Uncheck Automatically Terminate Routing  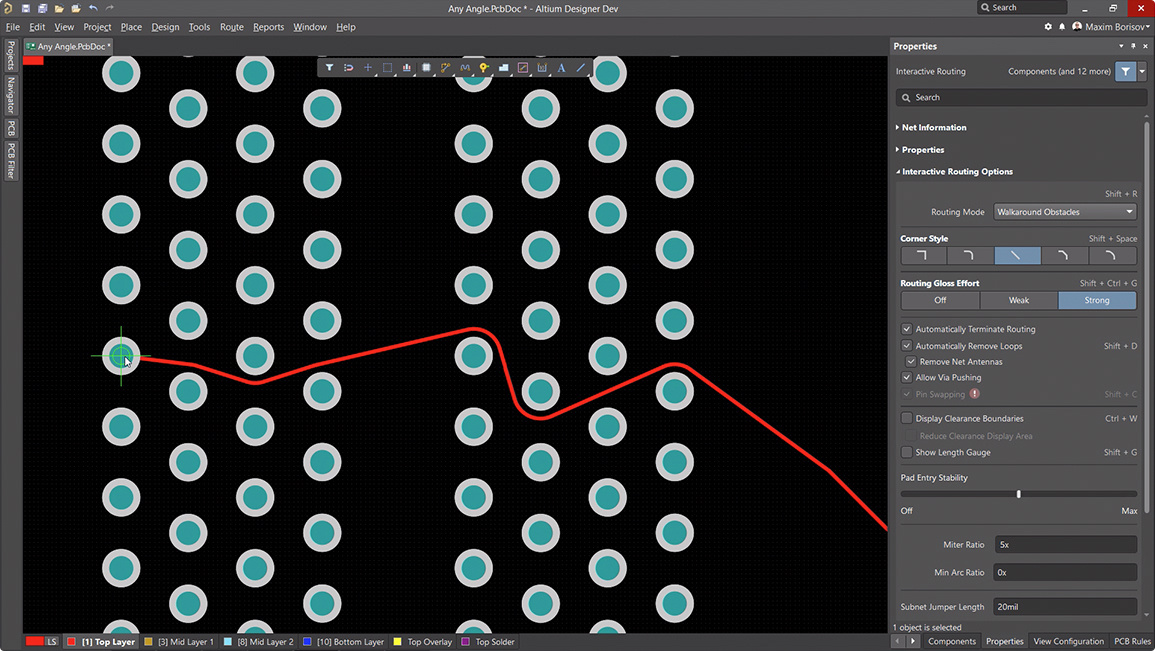(x=907, y=329)
